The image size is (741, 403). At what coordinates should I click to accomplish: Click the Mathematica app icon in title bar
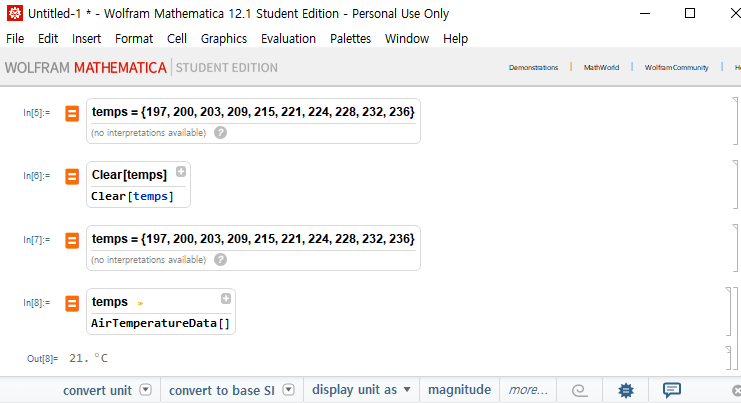15,13
